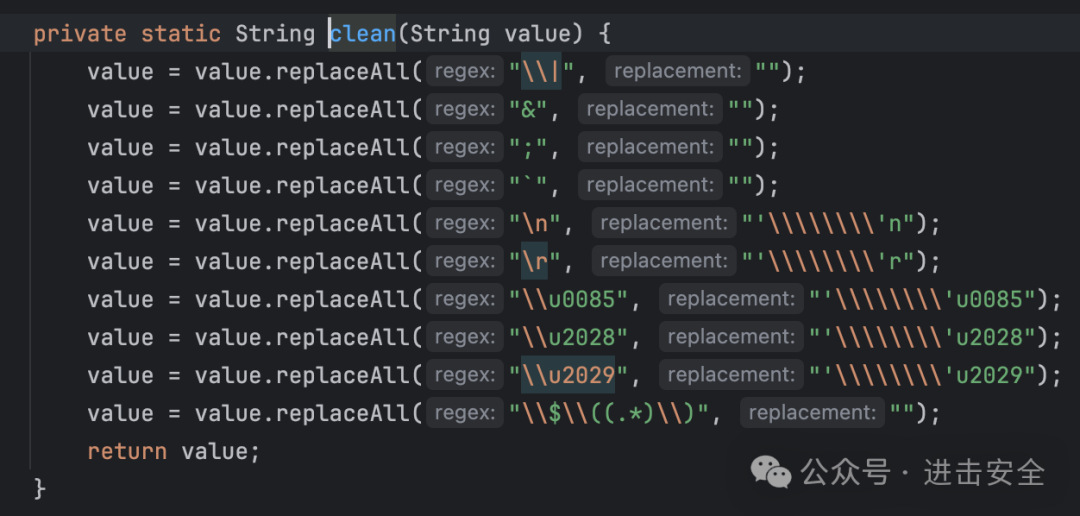This screenshot has height=516, width=1080.
Task: Click the return keyword
Action: pyautogui.click(x=127, y=452)
